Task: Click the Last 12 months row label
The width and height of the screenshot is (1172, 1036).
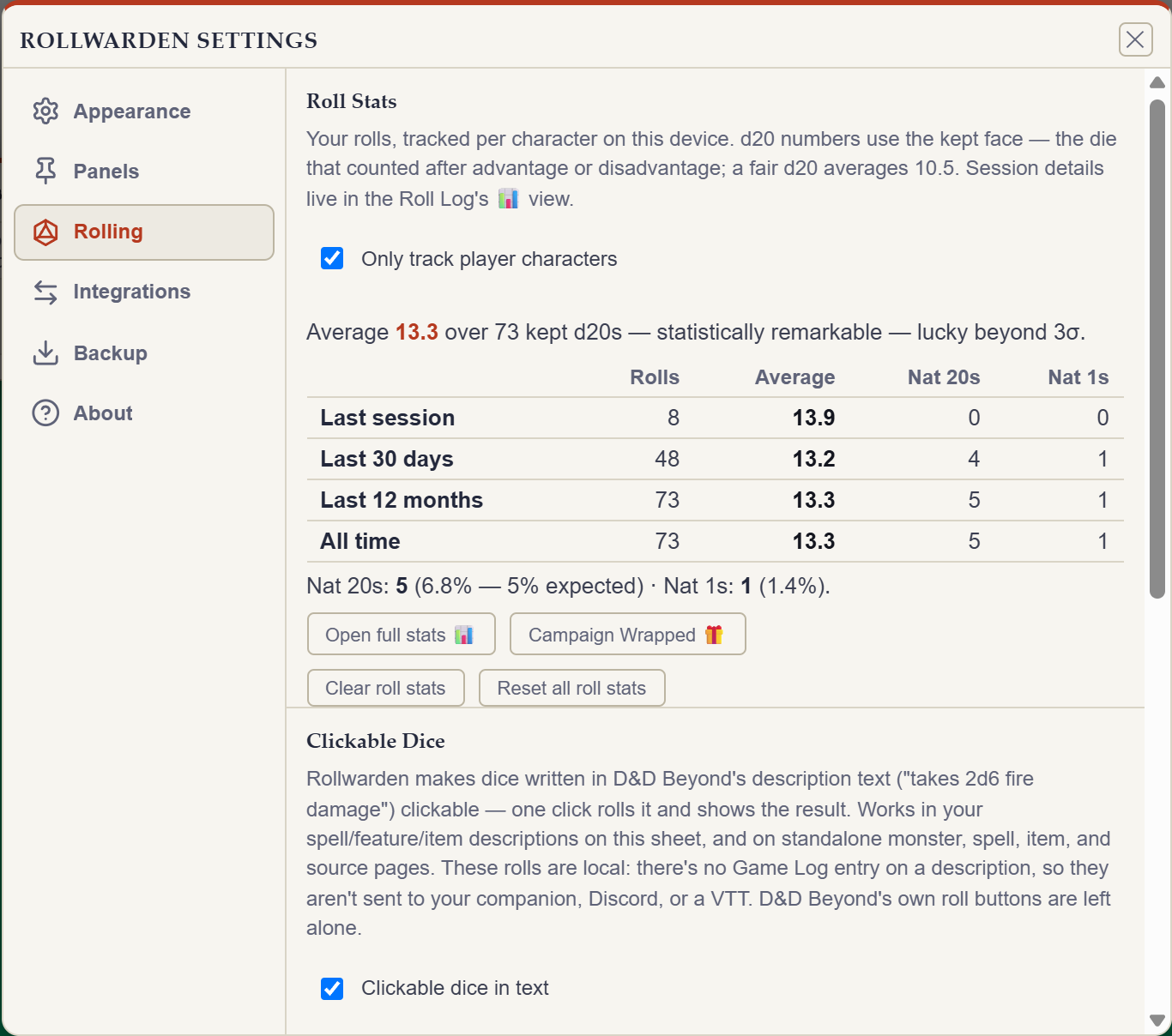Action: [x=402, y=500]
